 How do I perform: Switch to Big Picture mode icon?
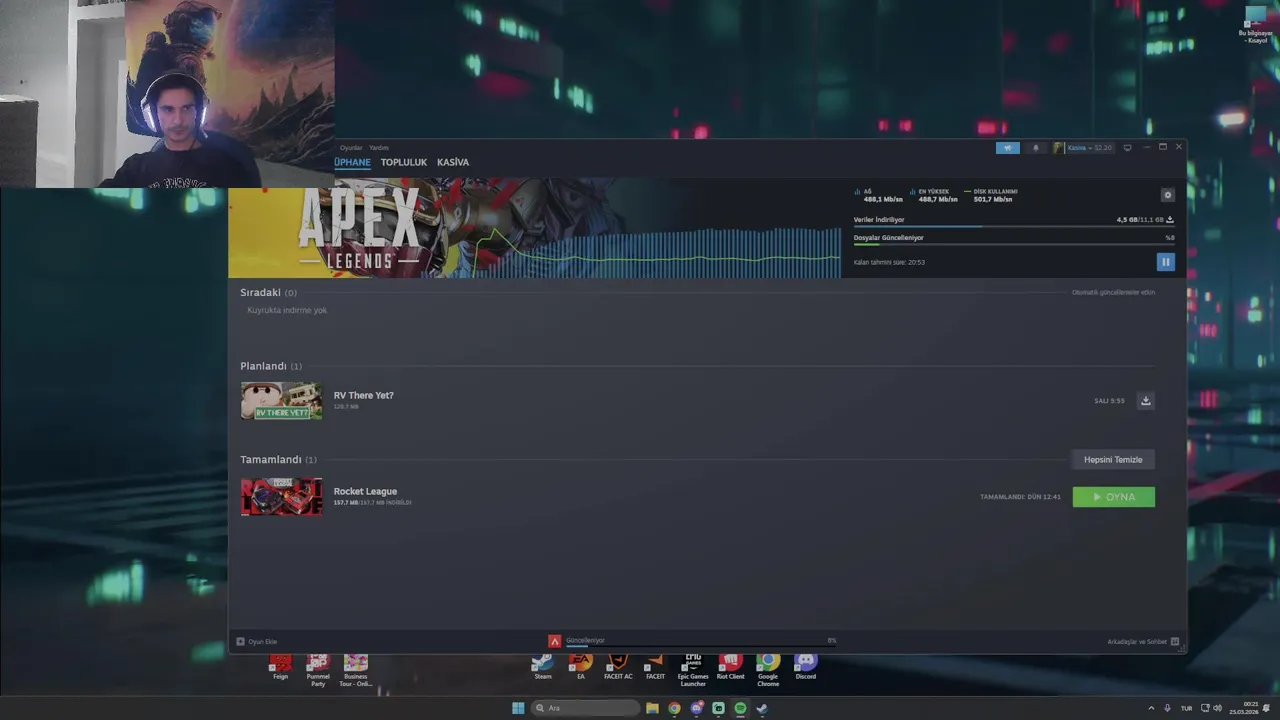(x=1127, y=148)
